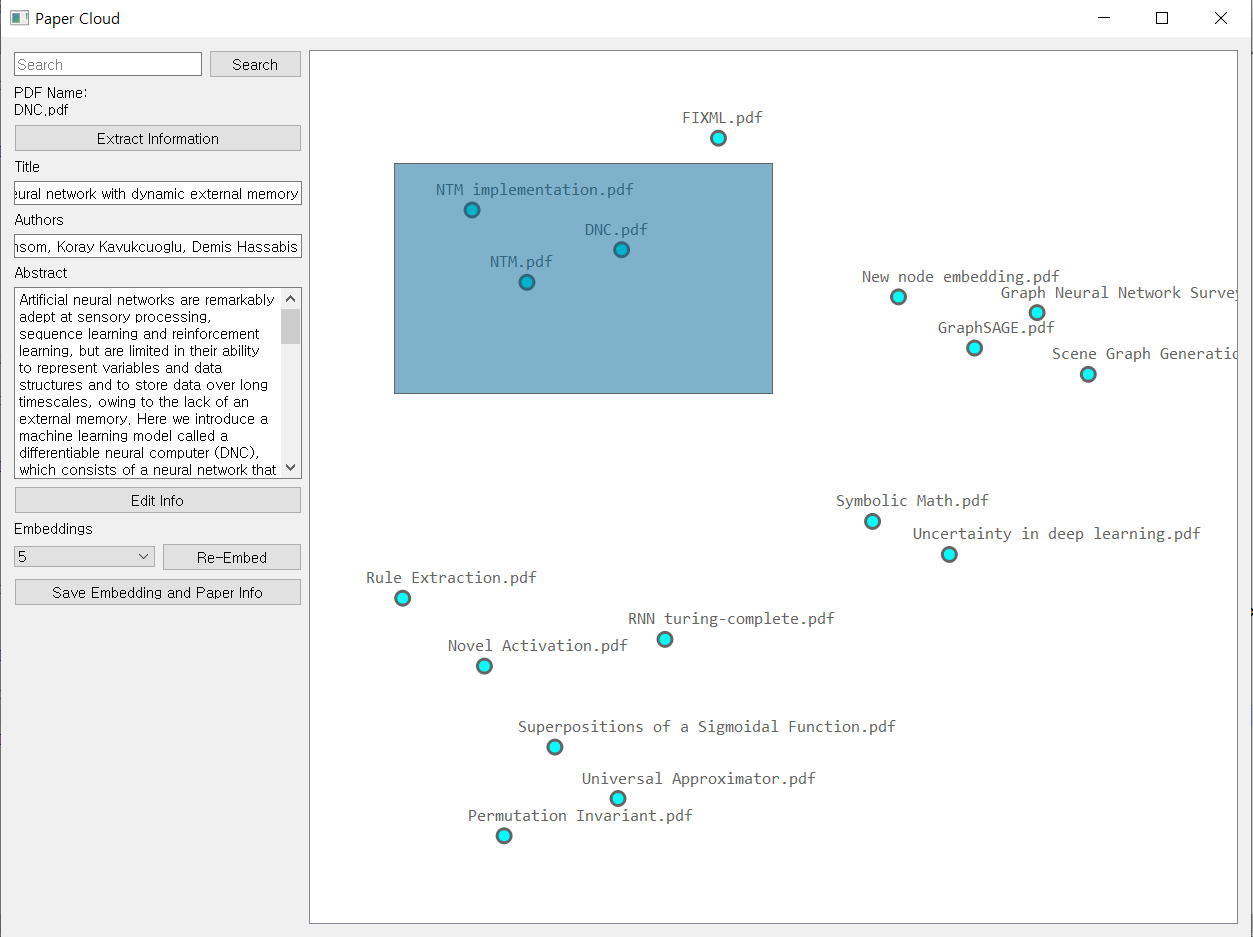Click the Novel Activation.pdf label

coord(538,645)
